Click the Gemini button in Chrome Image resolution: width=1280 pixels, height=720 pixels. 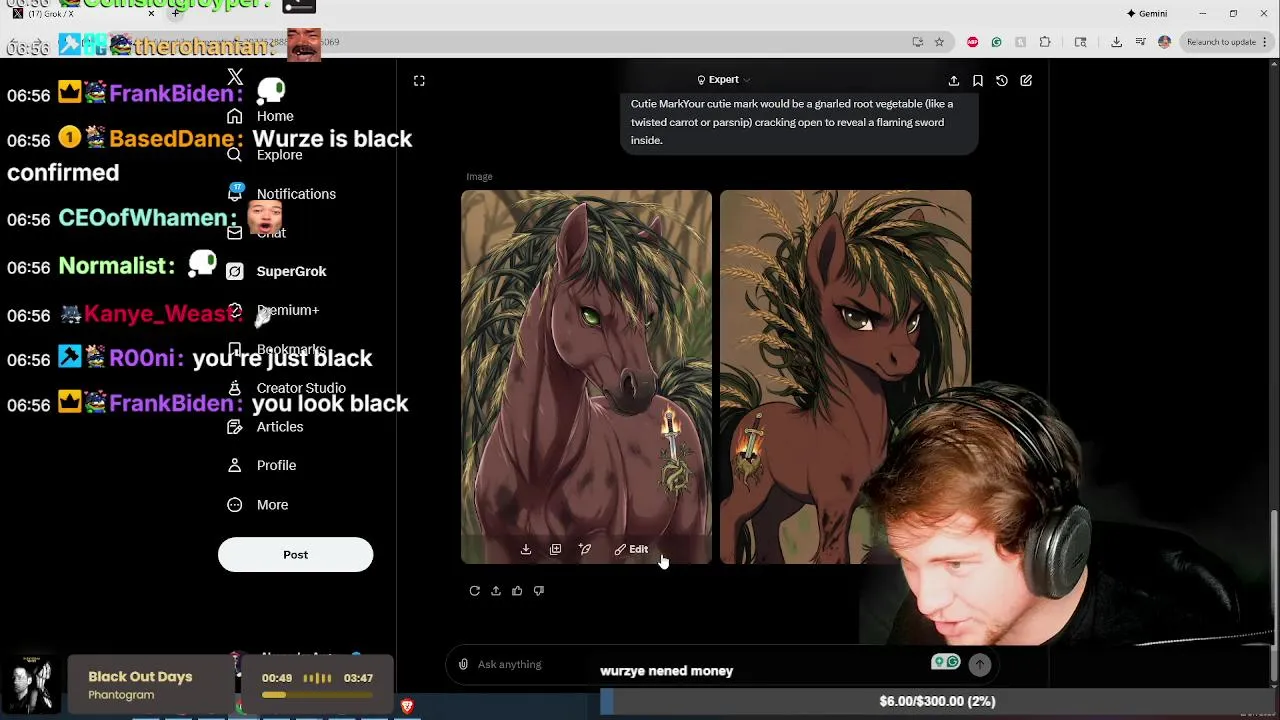1147,14
